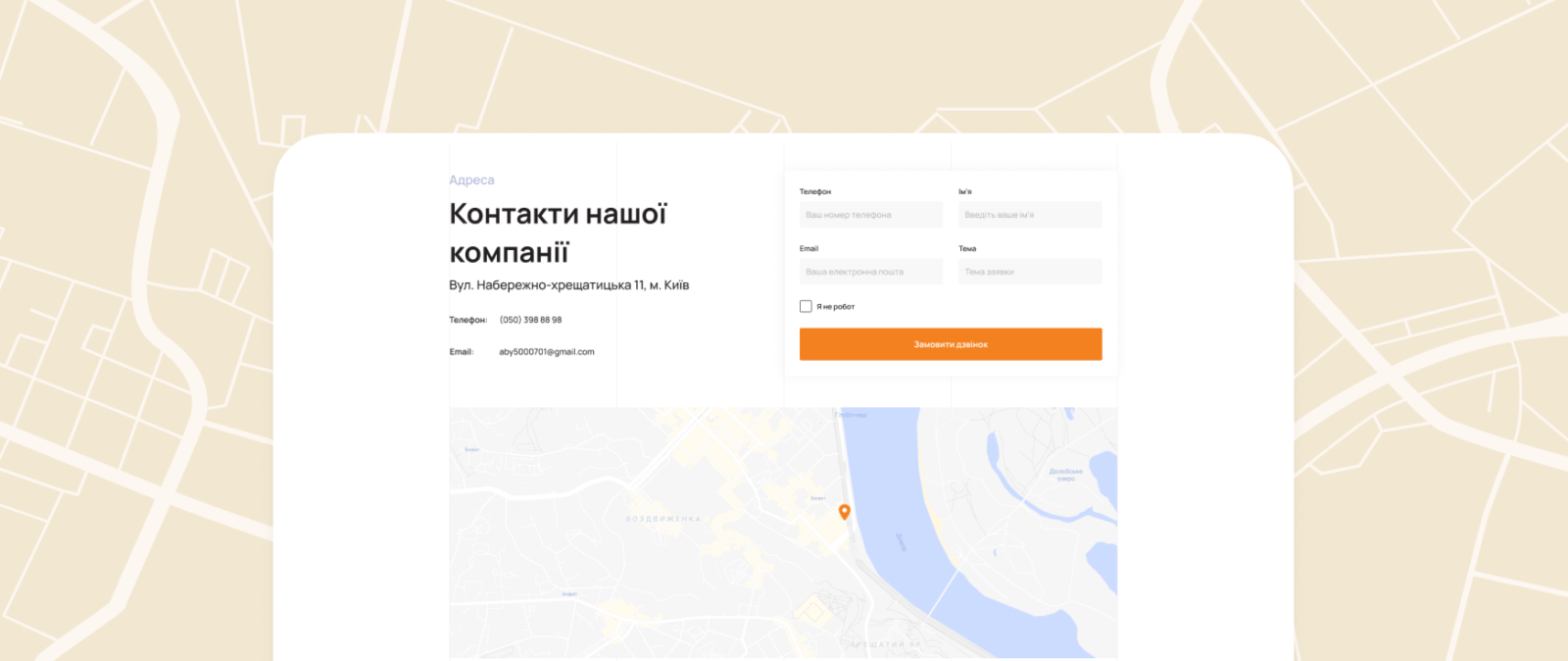Click the "Глибочиця" label atop the map

[x=852, y=415]
